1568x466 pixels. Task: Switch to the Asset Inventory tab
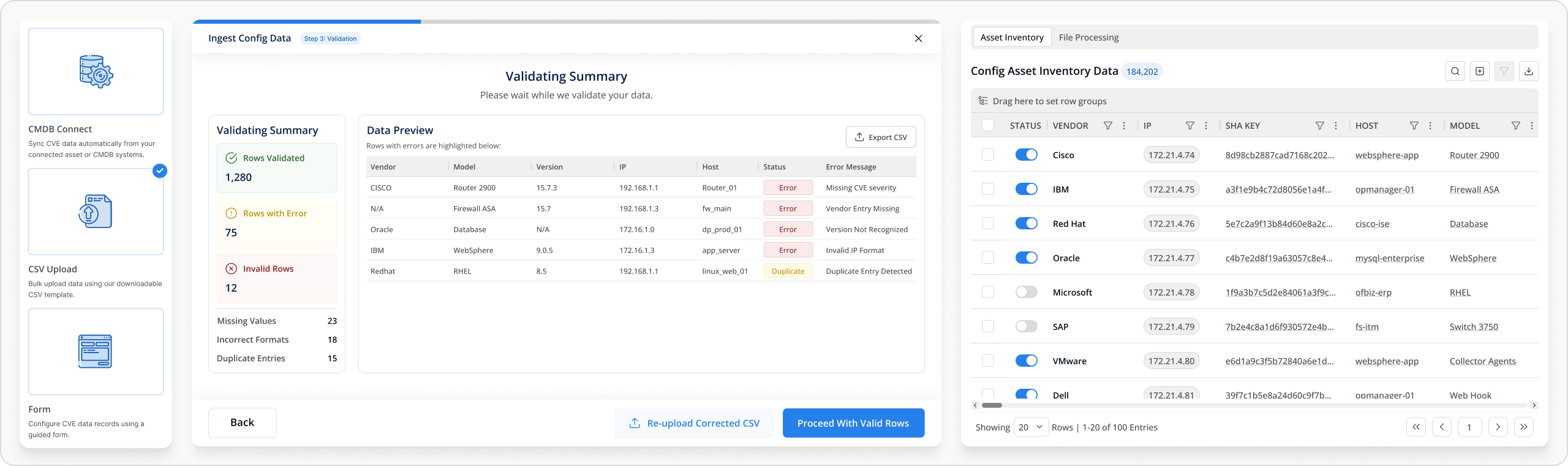coord(1012,37)
